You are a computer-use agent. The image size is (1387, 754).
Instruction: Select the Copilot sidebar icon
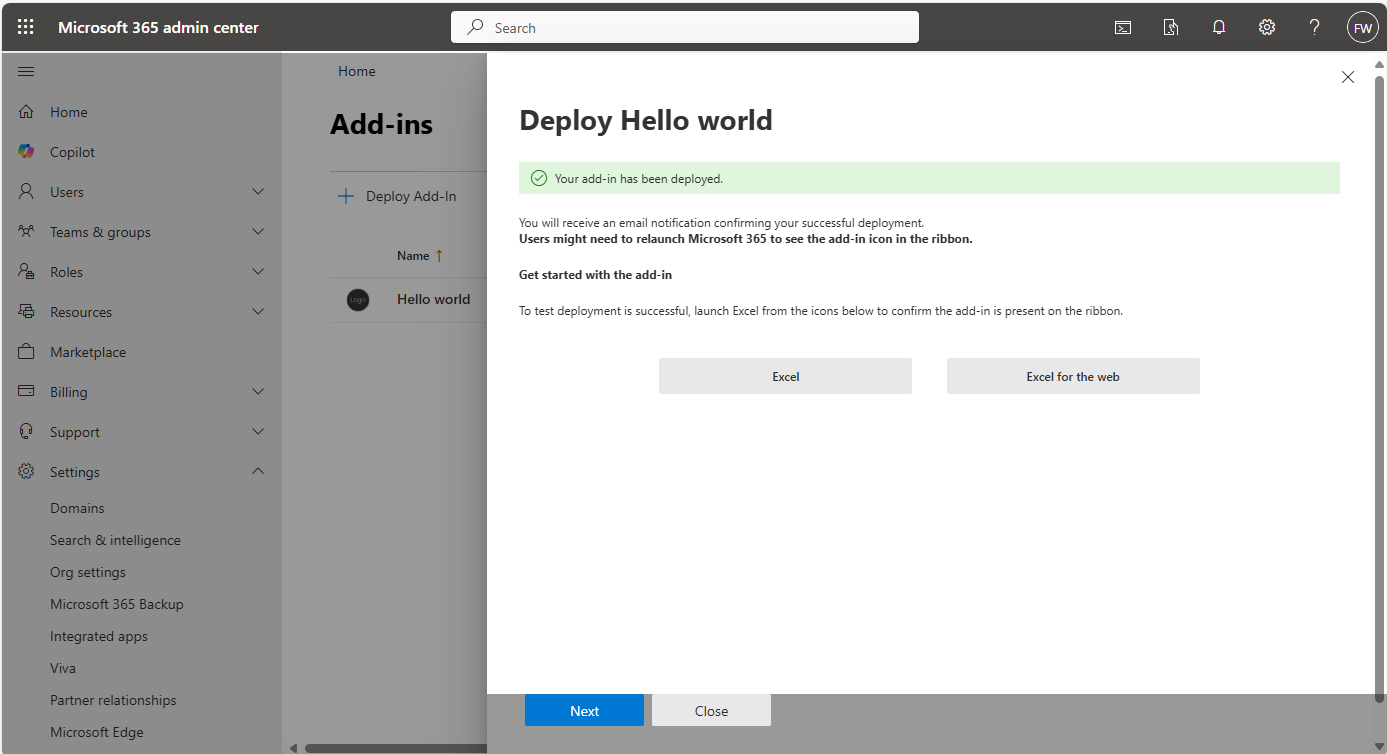(25, 151)
